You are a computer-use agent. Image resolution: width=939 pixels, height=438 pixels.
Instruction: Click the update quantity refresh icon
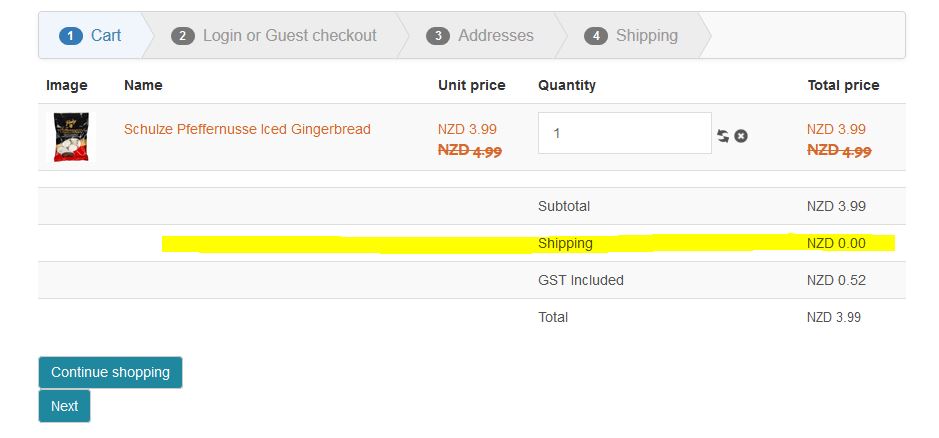pos(723,136)
